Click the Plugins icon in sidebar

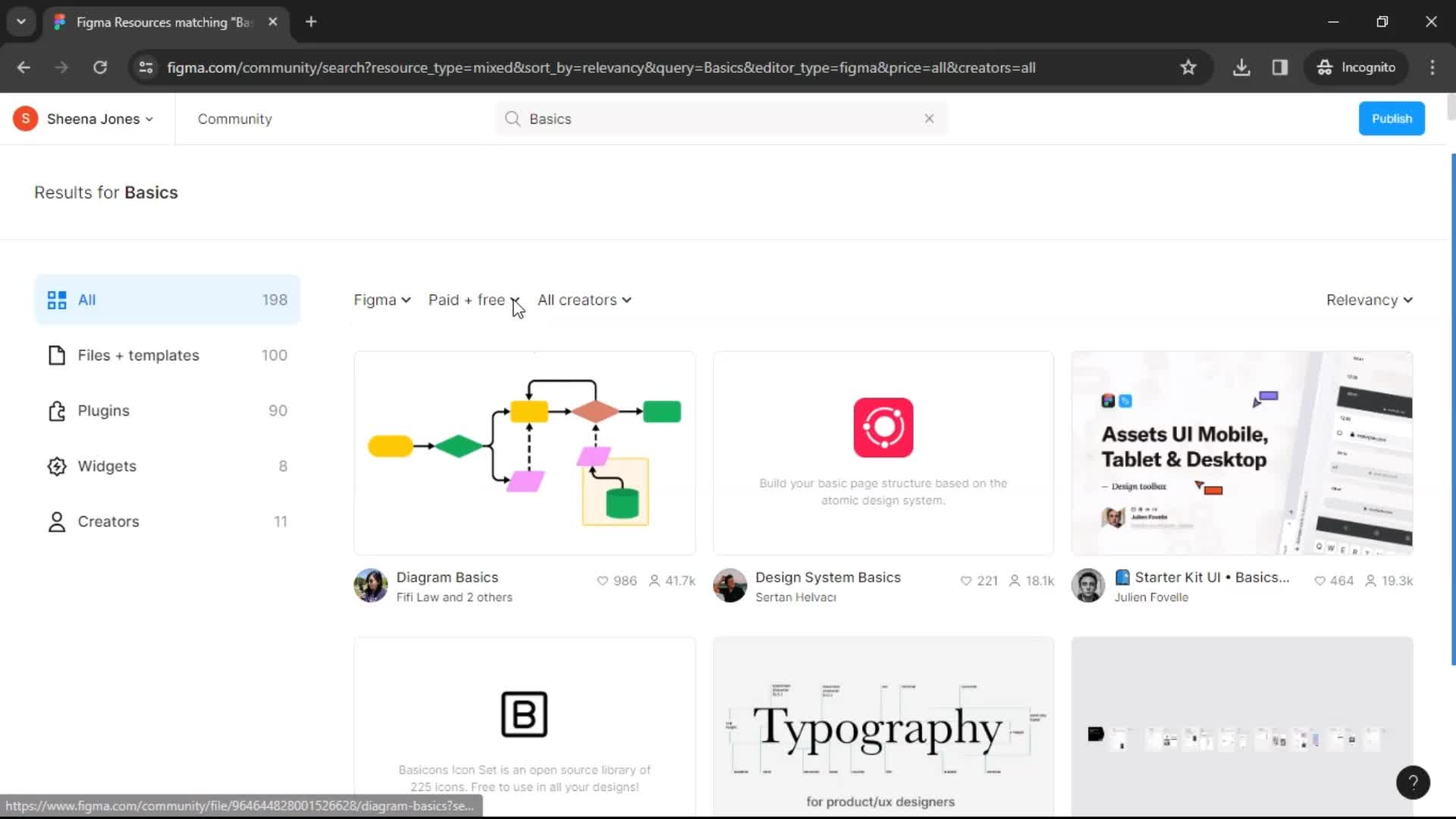(x=57, y=411)
